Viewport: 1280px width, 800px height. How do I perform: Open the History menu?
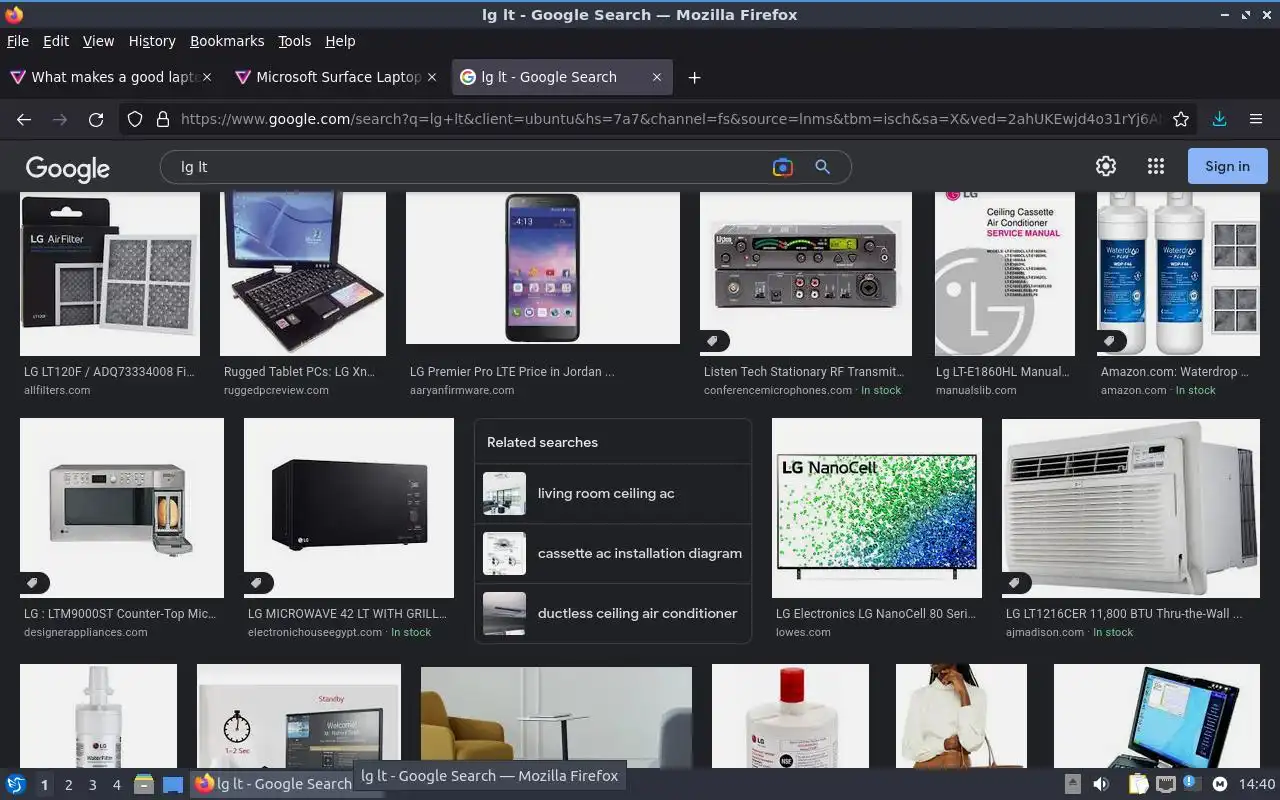[x=152, y=41]
